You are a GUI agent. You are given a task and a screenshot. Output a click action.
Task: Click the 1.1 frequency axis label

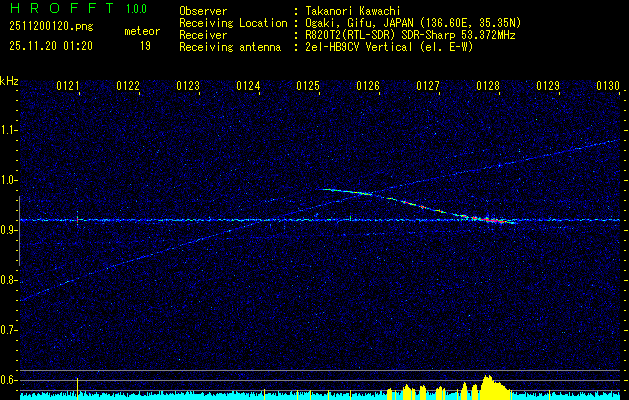(9, 130)
